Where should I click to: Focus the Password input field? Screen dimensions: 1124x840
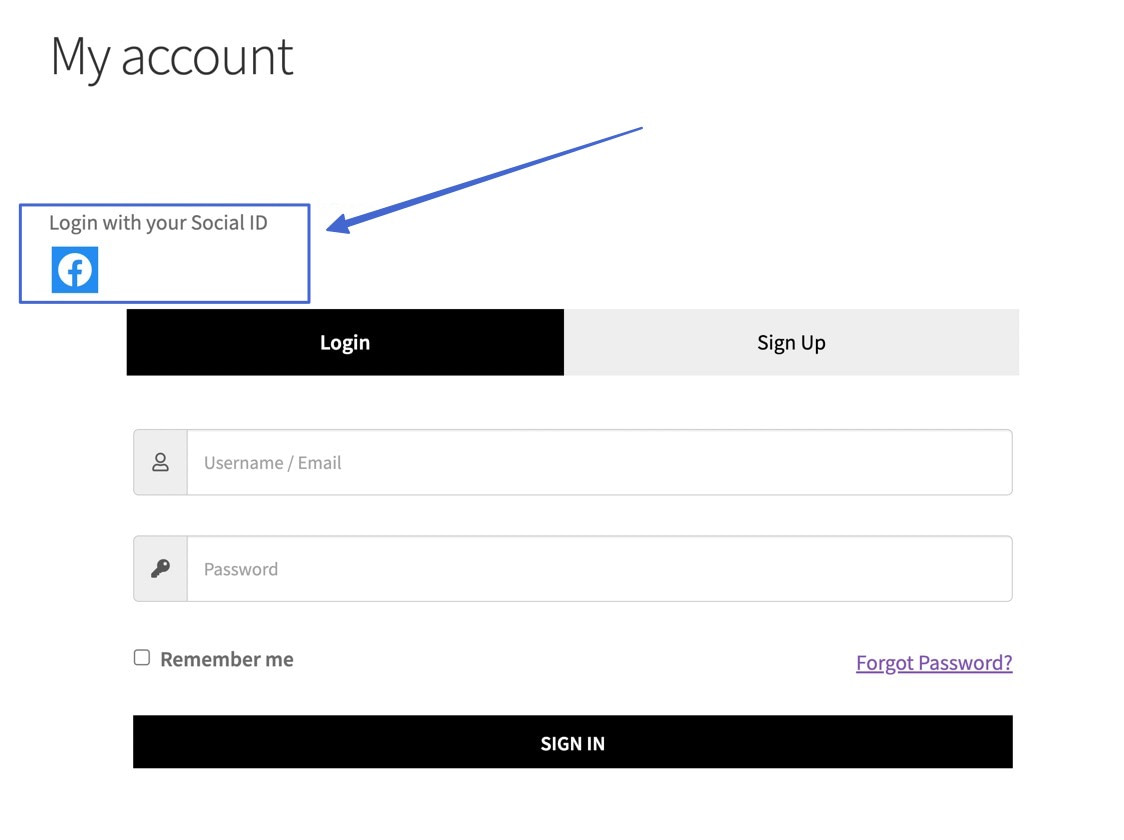[598, 568]
